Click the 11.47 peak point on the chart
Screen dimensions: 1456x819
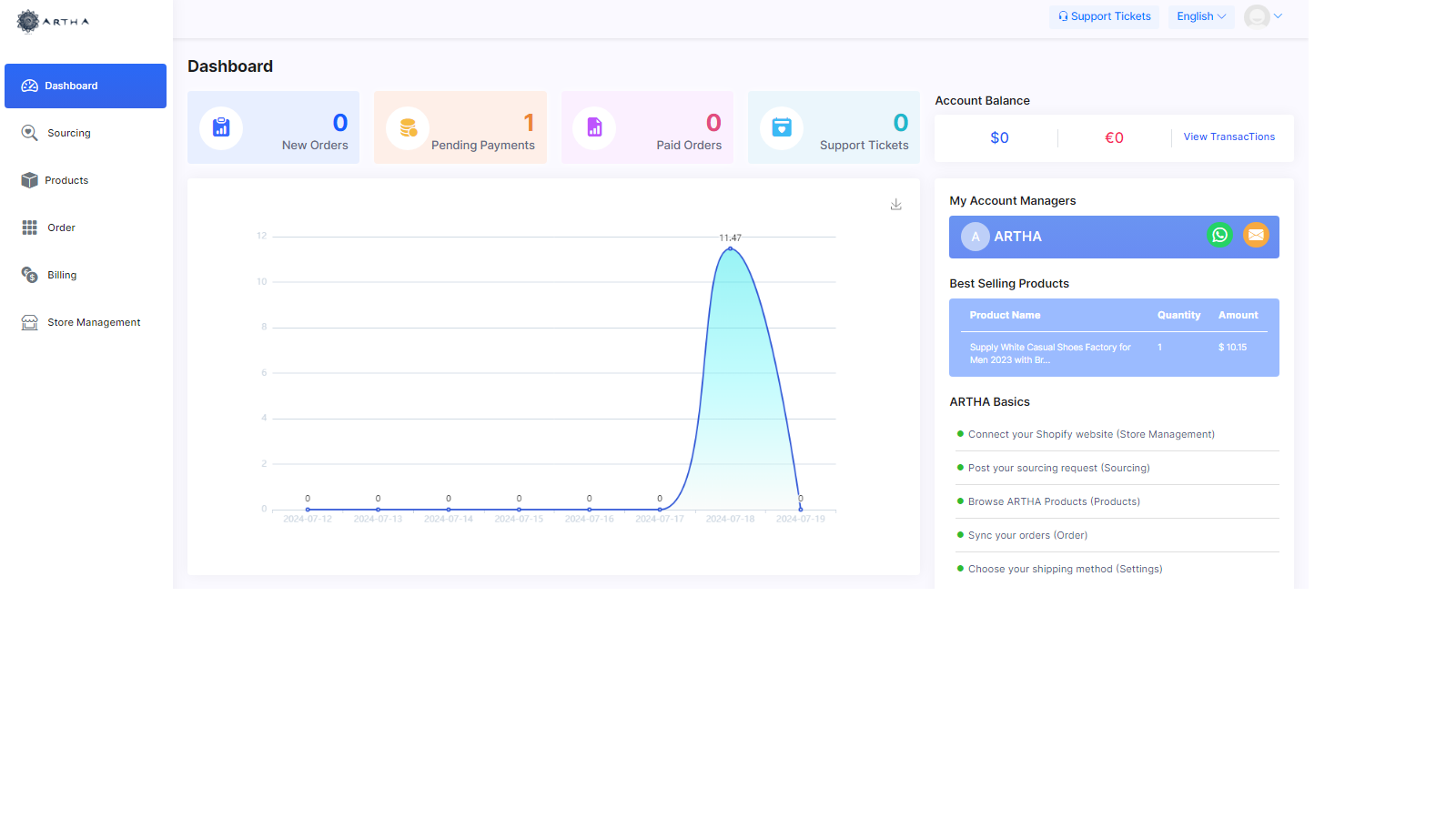(730, 248)
